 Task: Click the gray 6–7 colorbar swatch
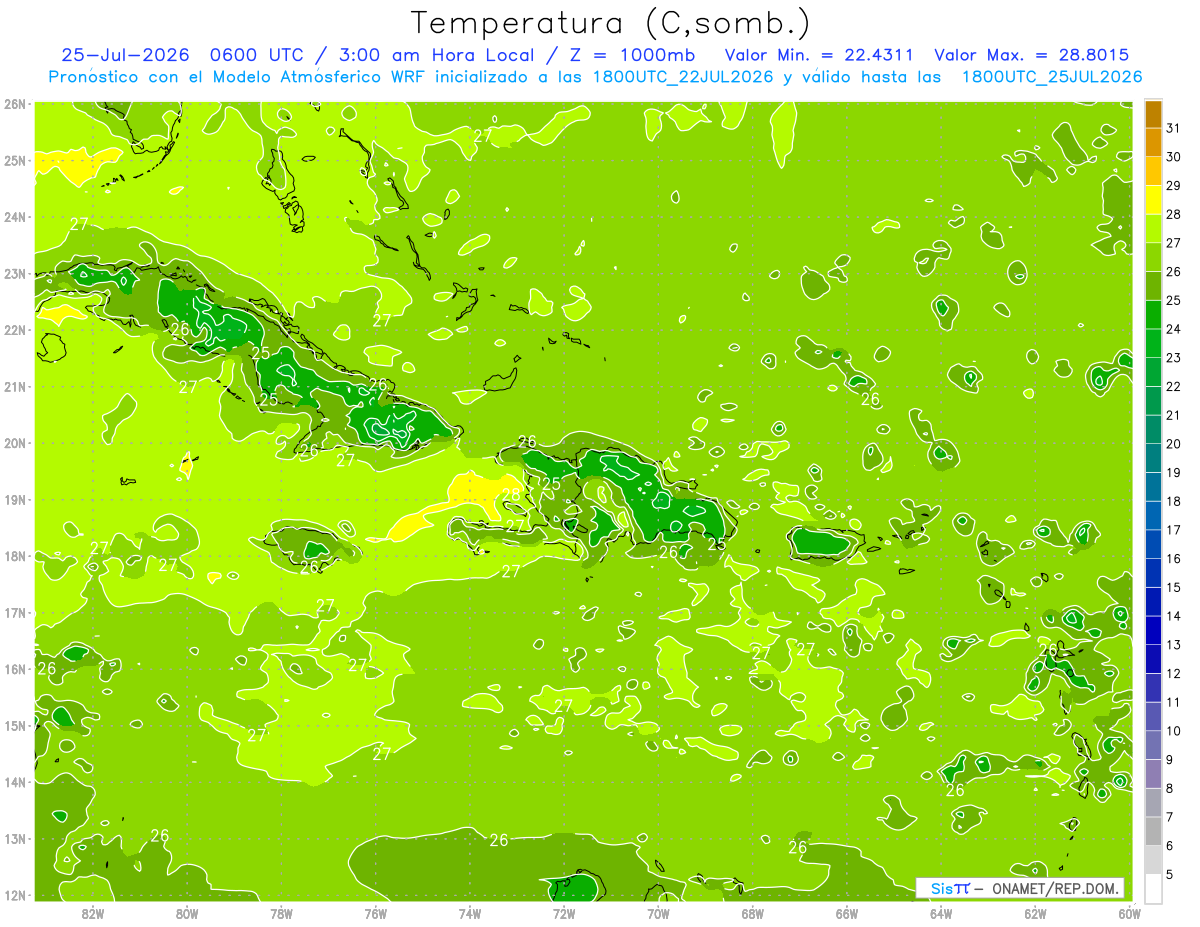pyautogui.click(x=1153, y=831)
